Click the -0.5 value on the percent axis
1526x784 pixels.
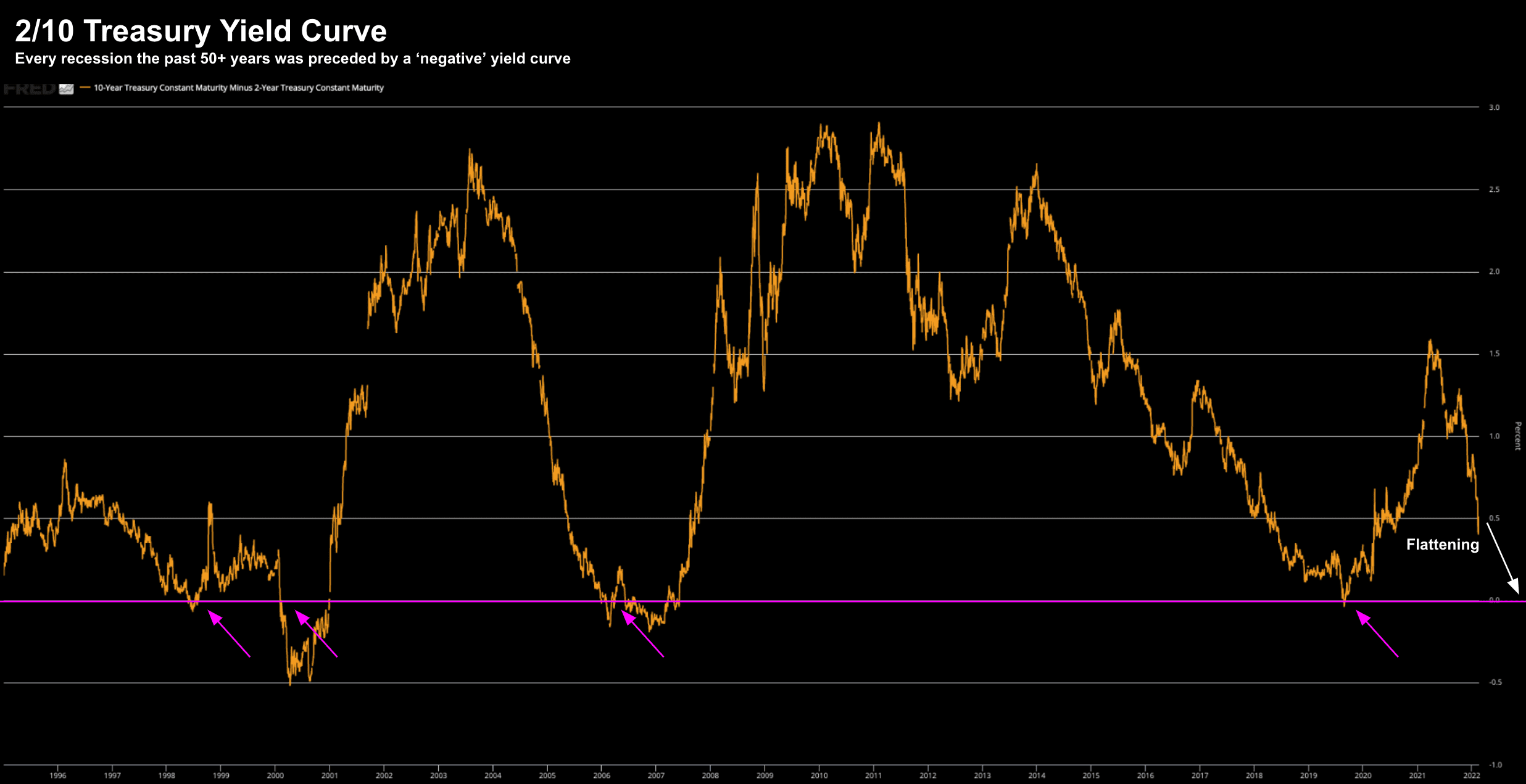1495,682
